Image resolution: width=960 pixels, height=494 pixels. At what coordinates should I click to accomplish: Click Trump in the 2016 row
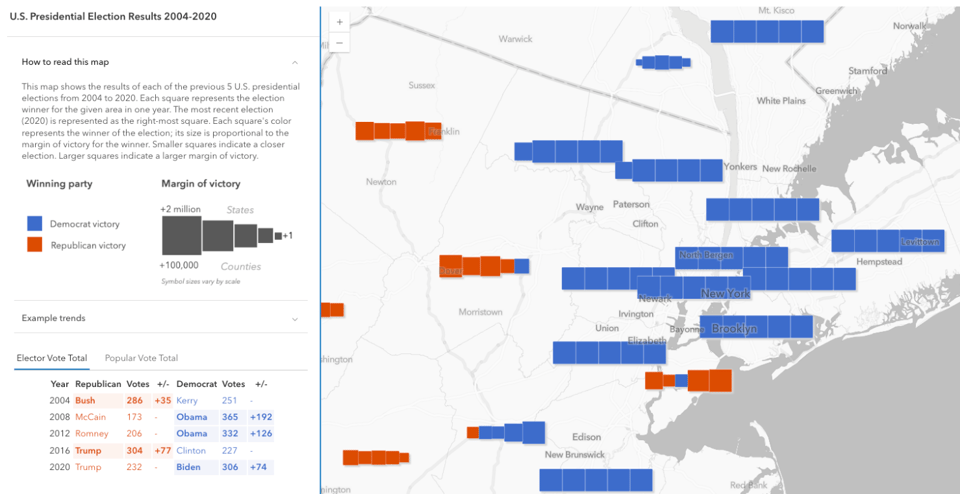(87, 450)
